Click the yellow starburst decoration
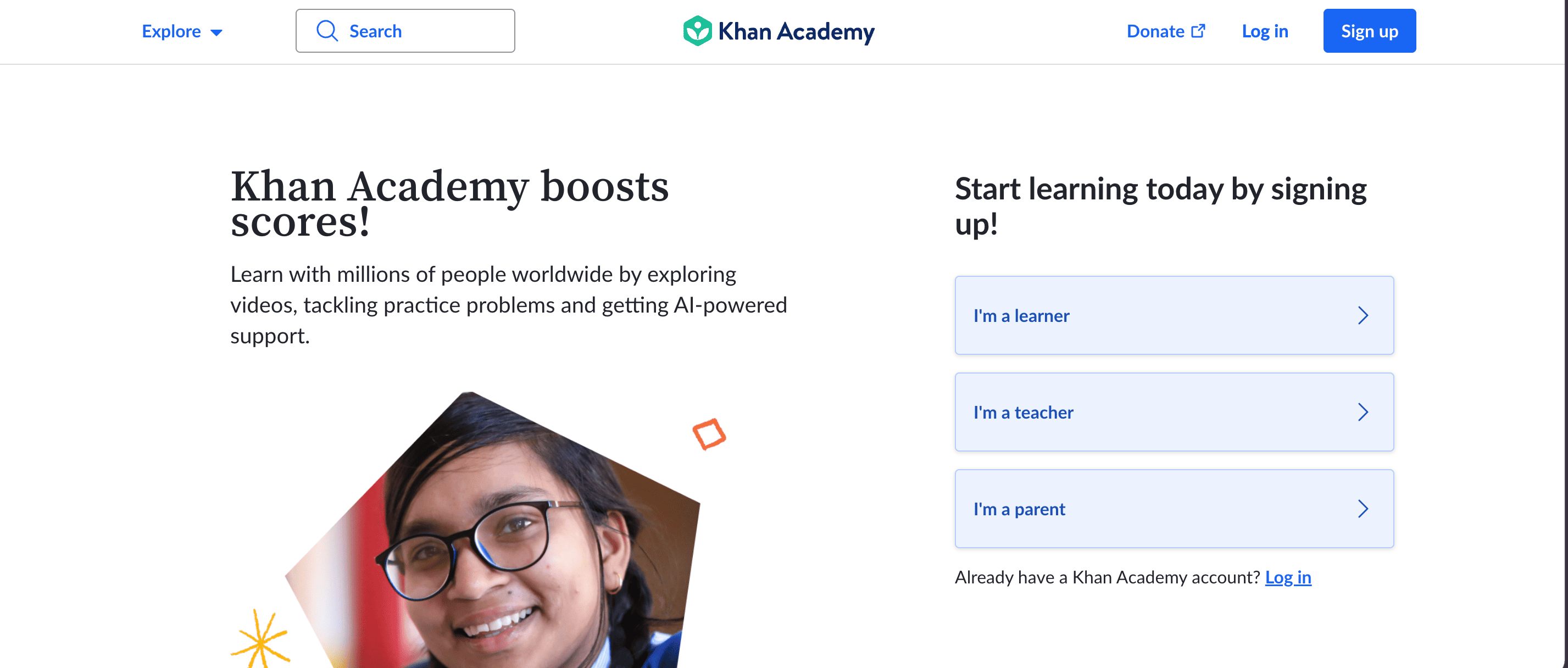The height and width of the screenshot is (668, 1568). coord(260,641)
